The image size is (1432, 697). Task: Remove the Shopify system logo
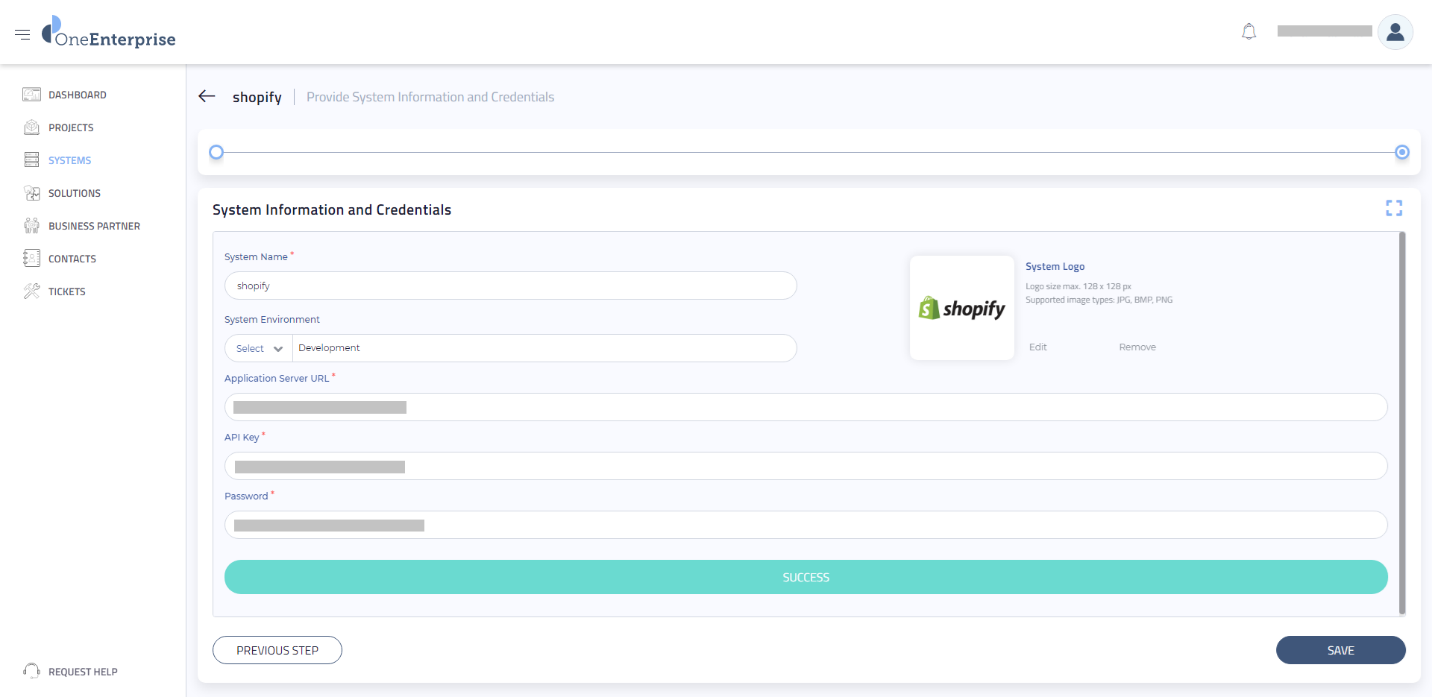[1137, 346]
